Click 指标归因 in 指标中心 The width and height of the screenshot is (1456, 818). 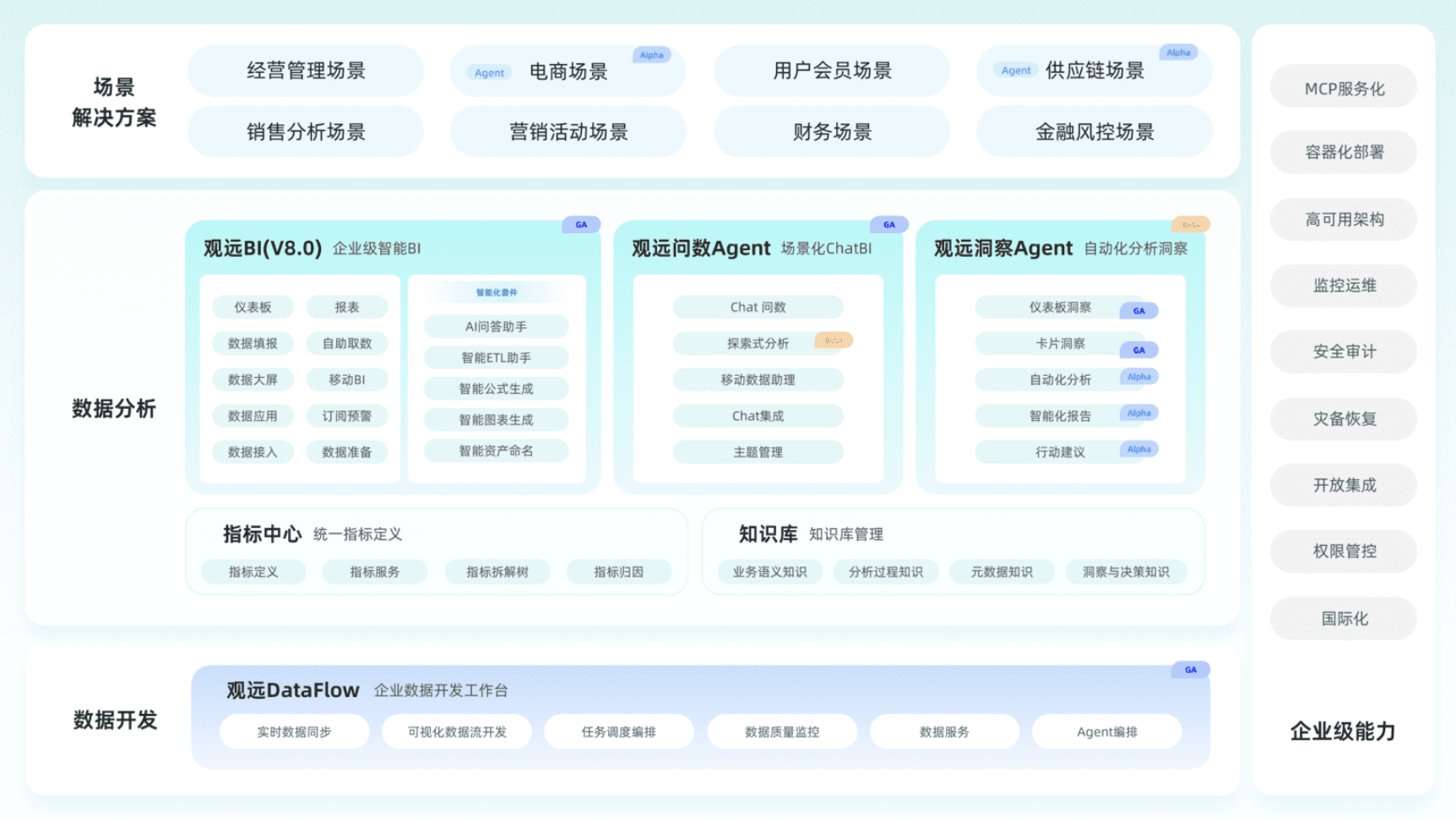click(619, 572)
